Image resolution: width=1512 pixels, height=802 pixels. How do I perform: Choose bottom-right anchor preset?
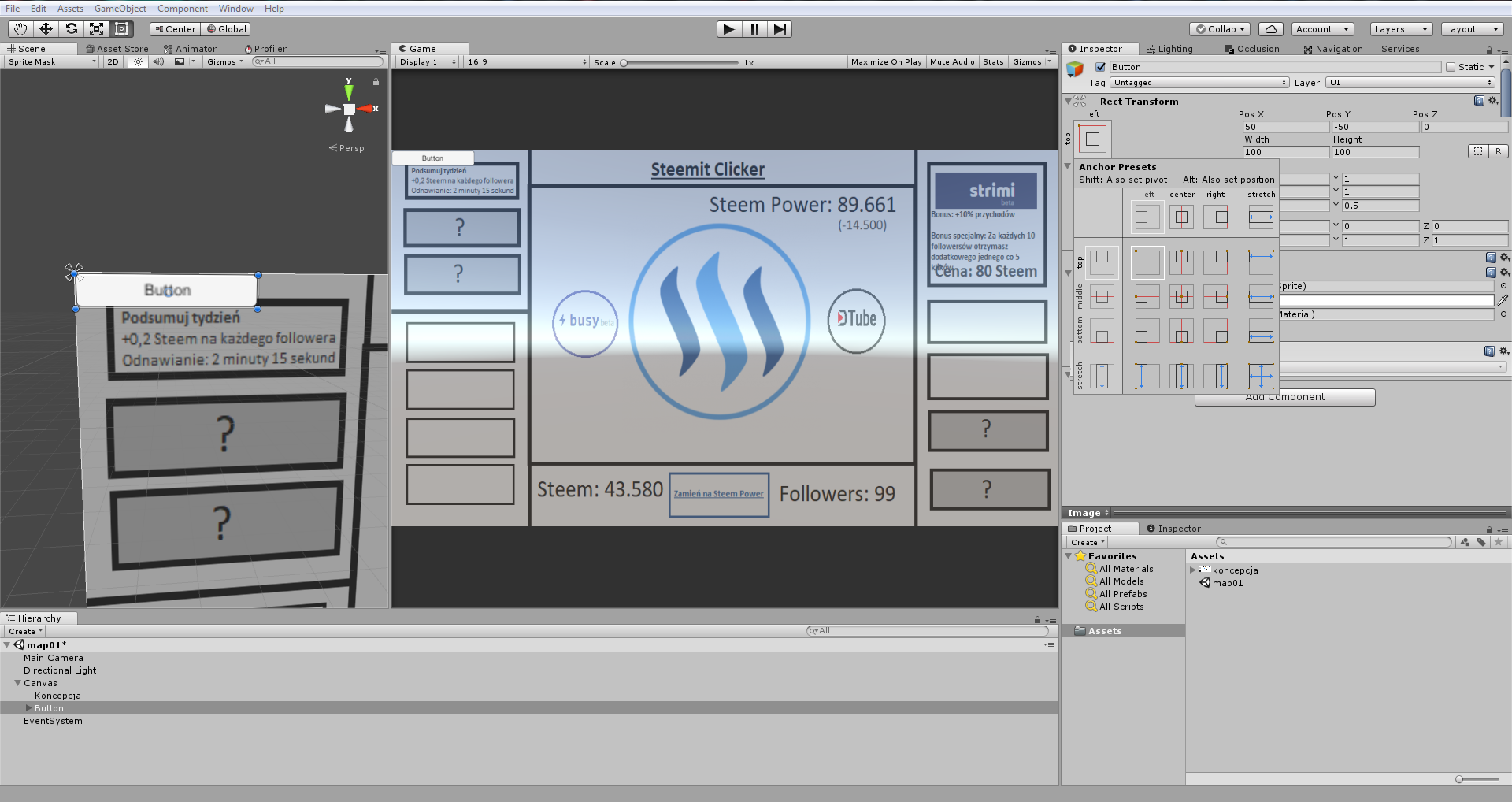pos(1216,332)
